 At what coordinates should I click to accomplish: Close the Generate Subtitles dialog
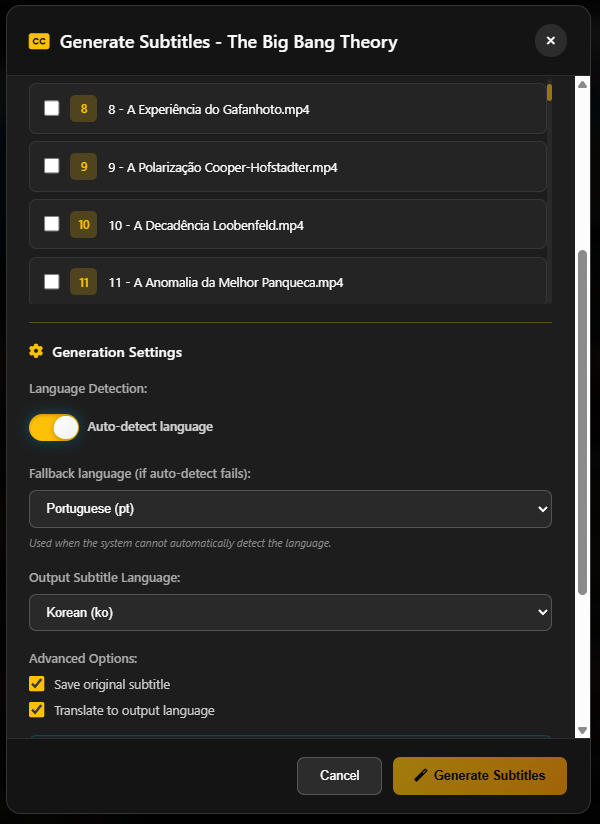551,40
